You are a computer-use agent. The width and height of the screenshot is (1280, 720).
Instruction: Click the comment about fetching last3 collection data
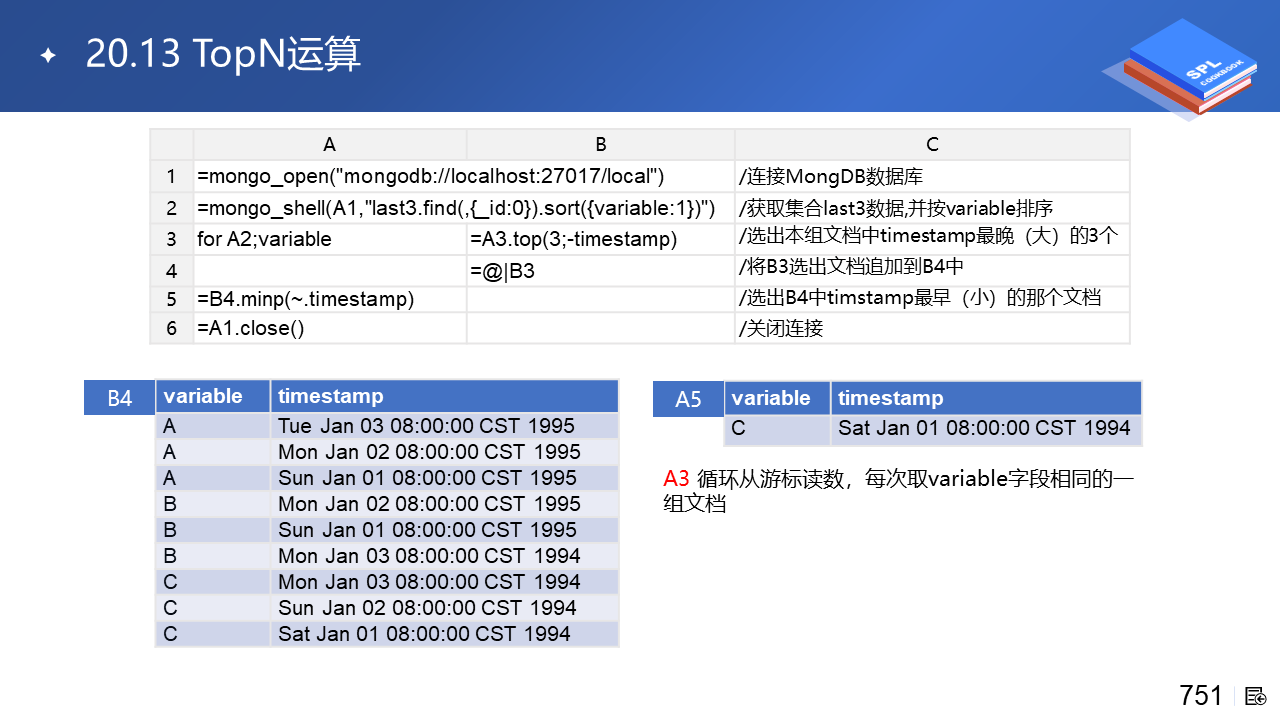[x=932, y=208]
